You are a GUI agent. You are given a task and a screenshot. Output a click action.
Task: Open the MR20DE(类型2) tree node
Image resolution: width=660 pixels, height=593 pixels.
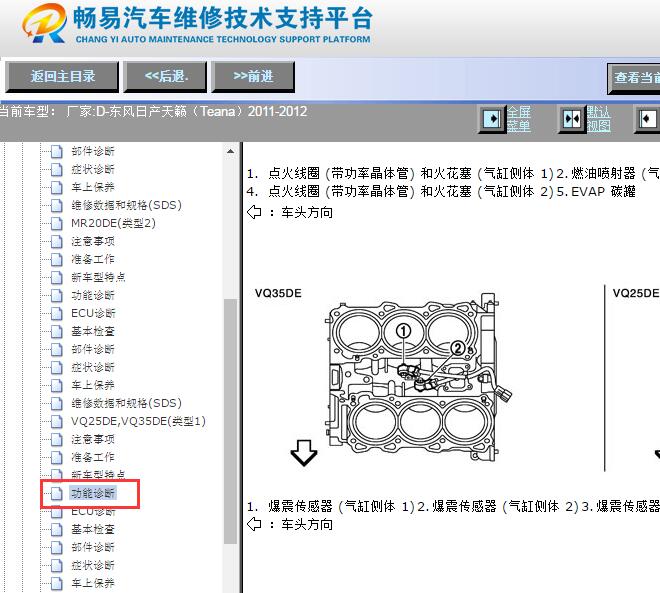point(113,223)
